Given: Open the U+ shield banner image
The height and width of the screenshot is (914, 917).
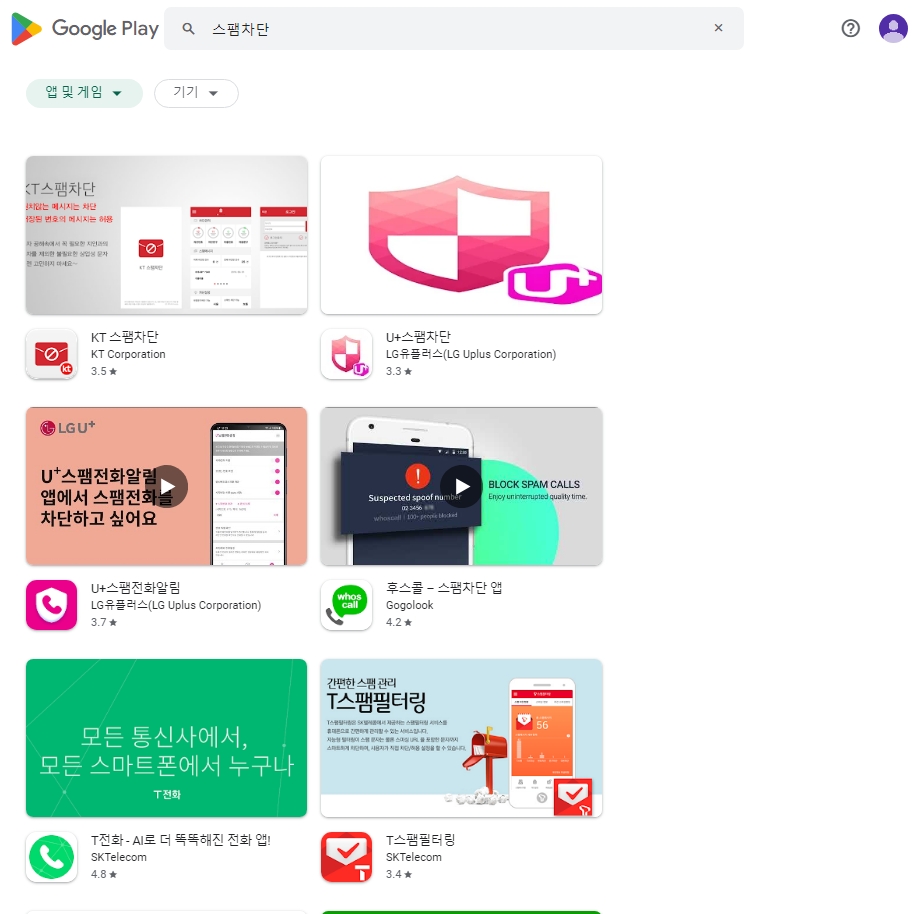Looking at the screenshot, I should tap(461, 235).
